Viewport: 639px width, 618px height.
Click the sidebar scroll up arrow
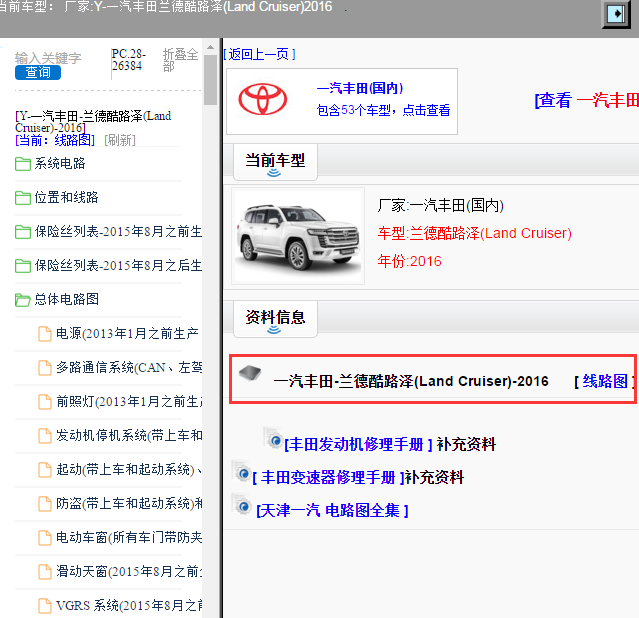pyautogui.click(x=210, y=48)
